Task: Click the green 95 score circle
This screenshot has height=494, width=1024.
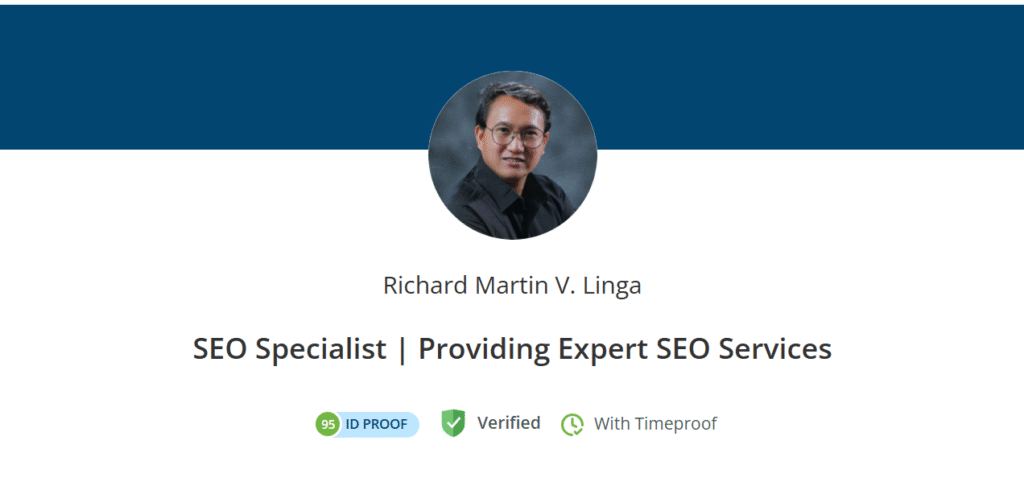Action: tap(327, 424)
